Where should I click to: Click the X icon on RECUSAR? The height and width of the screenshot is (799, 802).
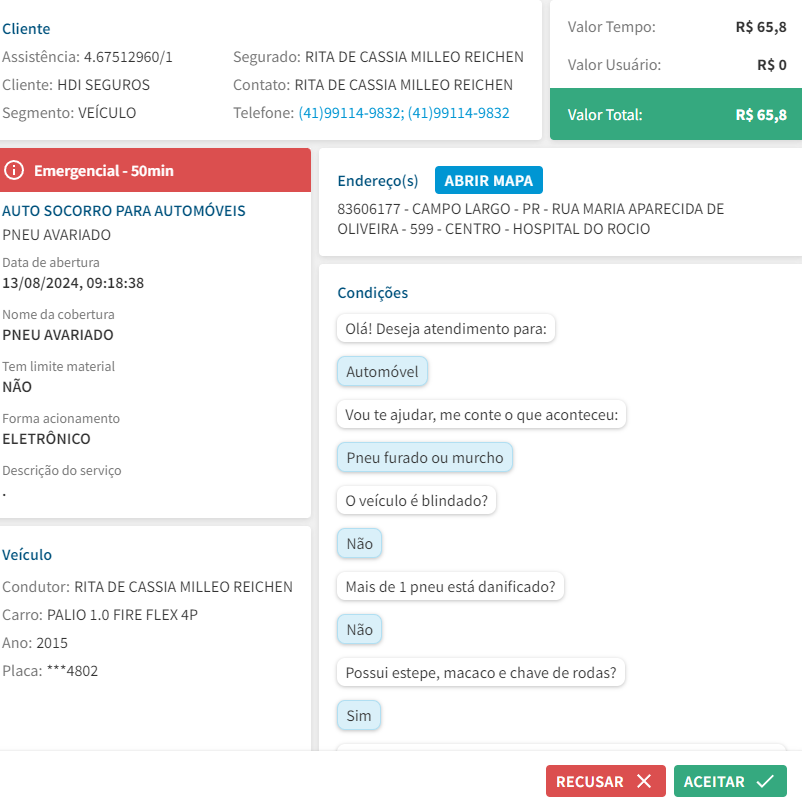click(644, 781)
